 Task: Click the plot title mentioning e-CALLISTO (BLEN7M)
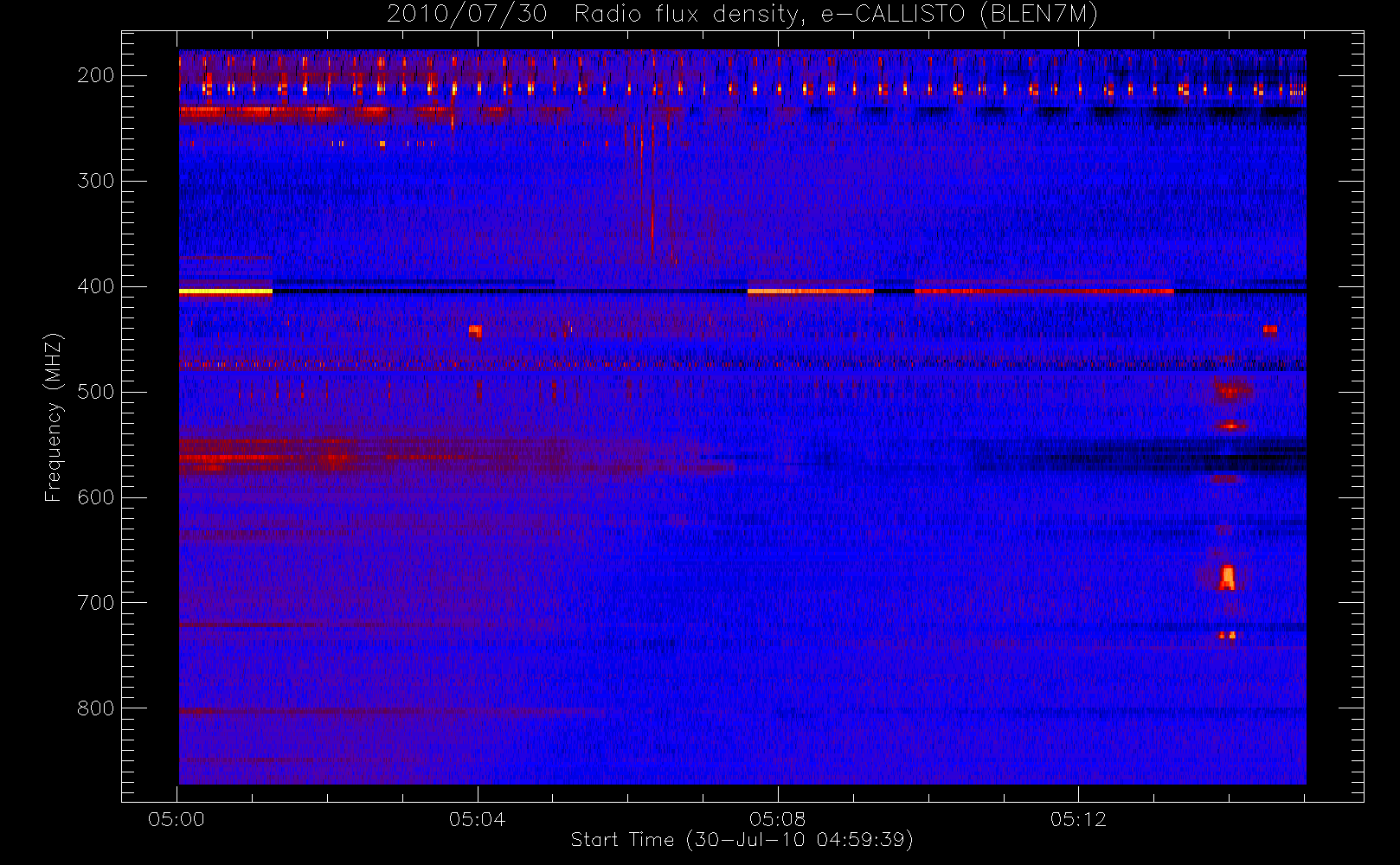[x=742, y=15]
